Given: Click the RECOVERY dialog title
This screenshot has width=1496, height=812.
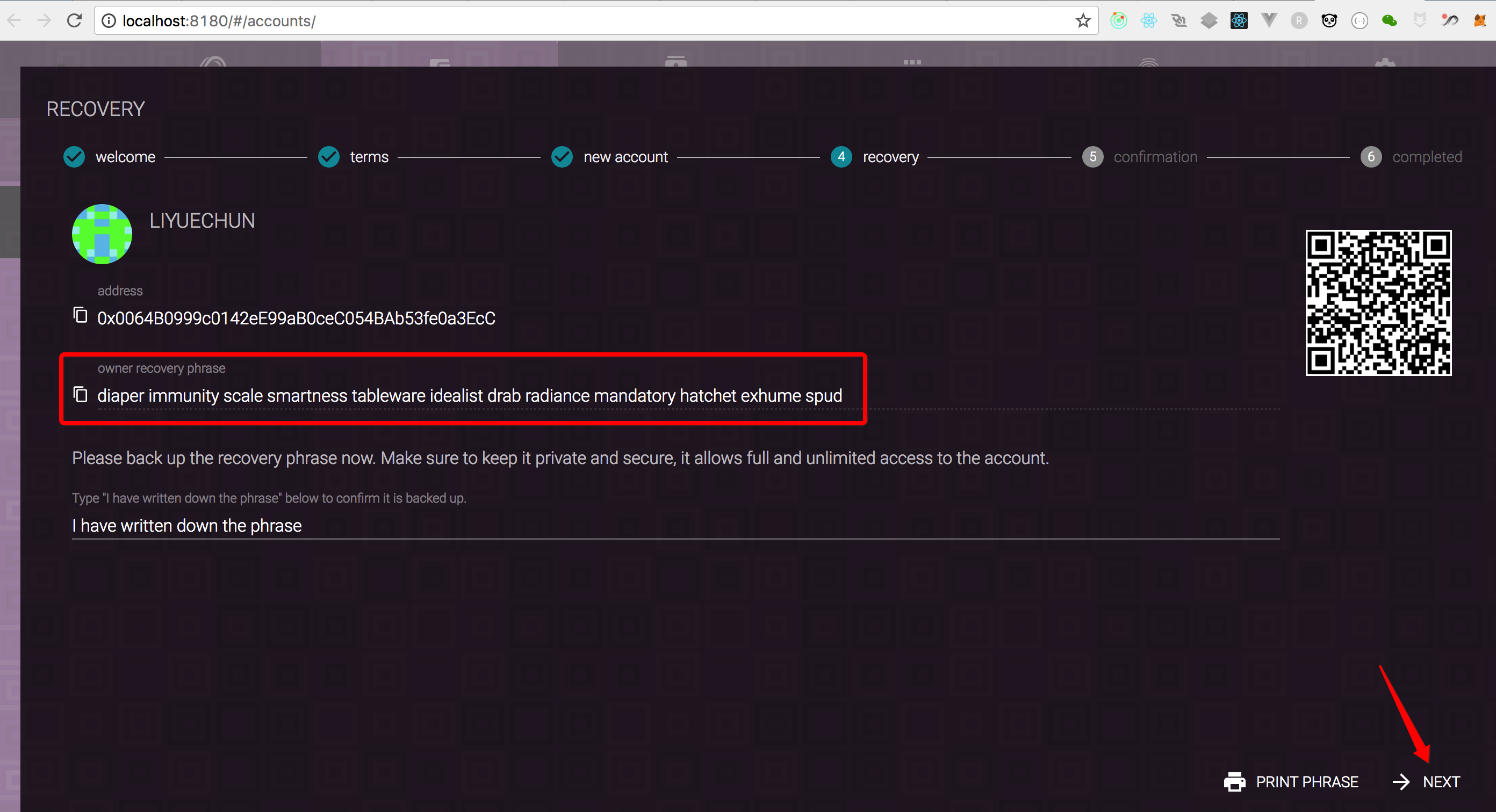Looking at the screenshot, I should click(96, 109).
